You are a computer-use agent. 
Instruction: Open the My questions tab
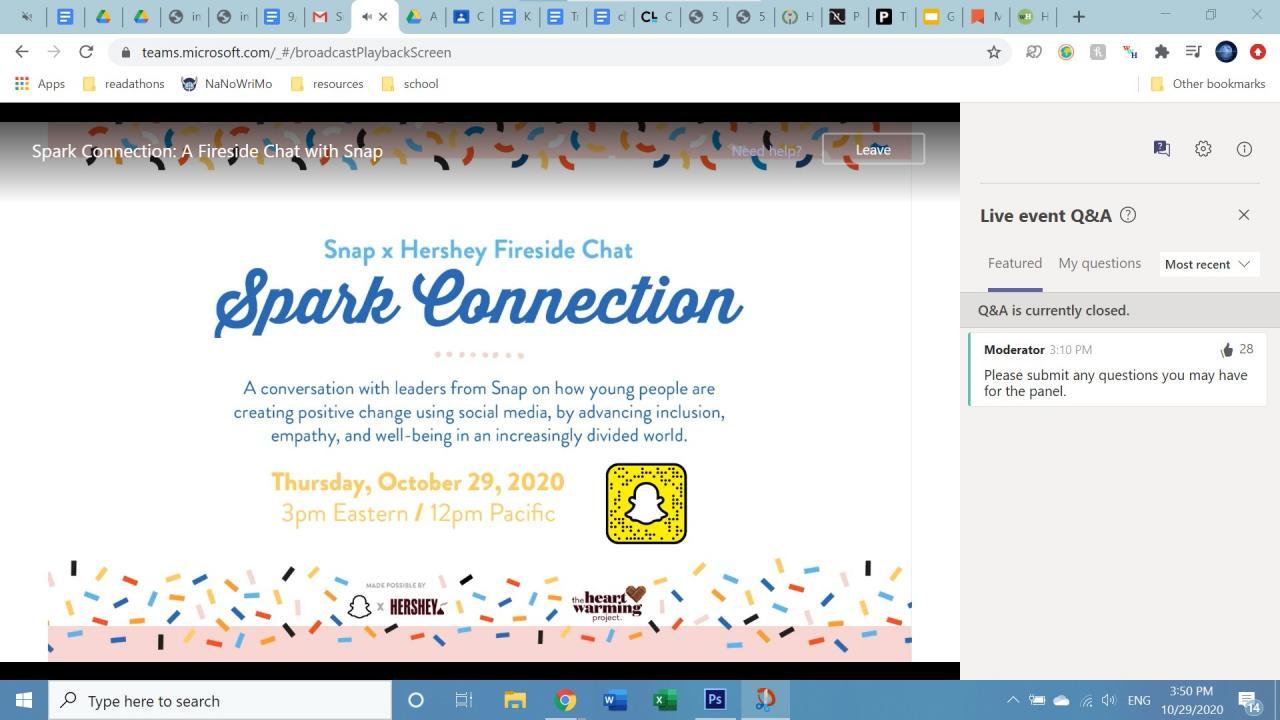(1099, 263)
